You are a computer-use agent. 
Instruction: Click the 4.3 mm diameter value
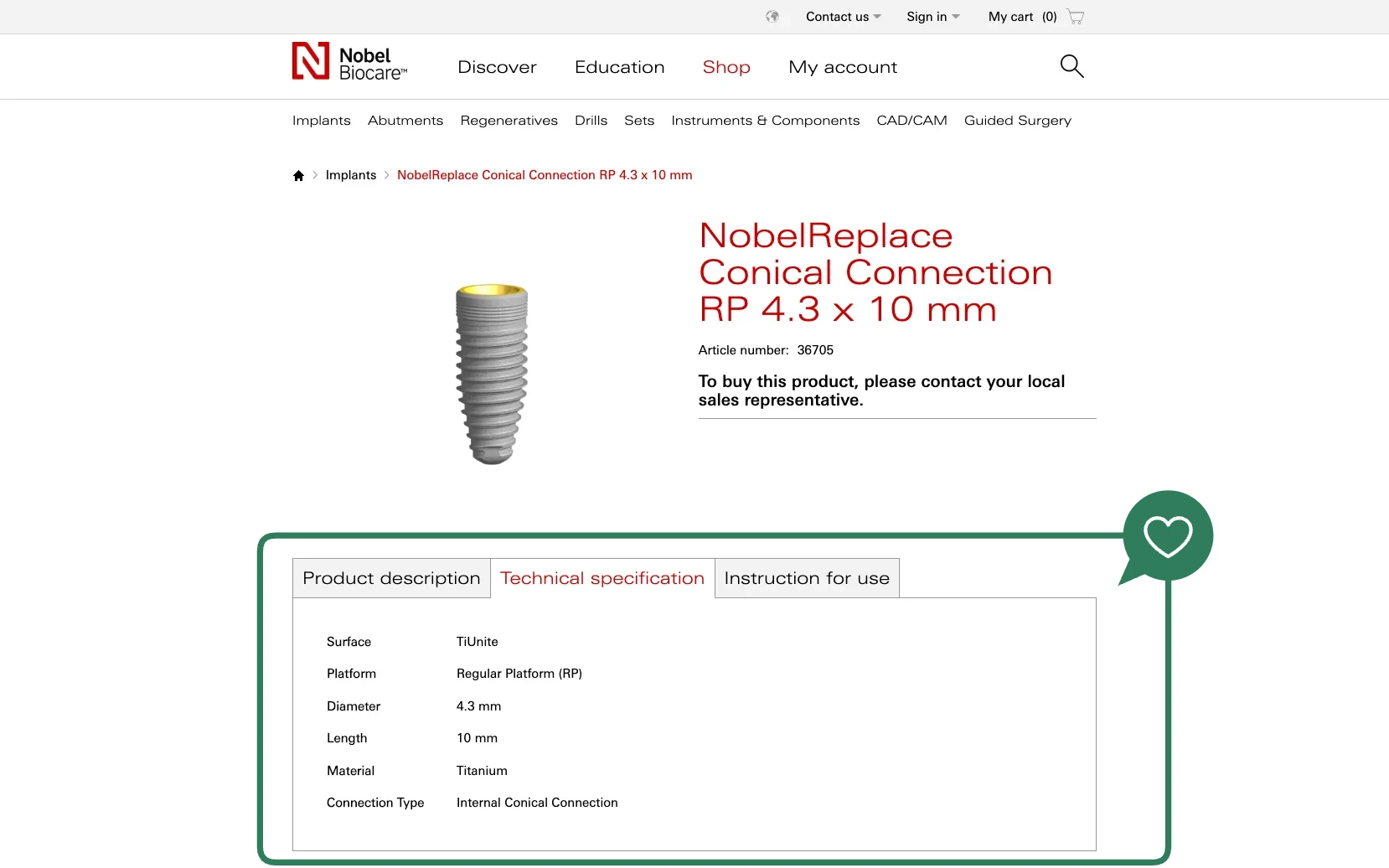[479, 706]
